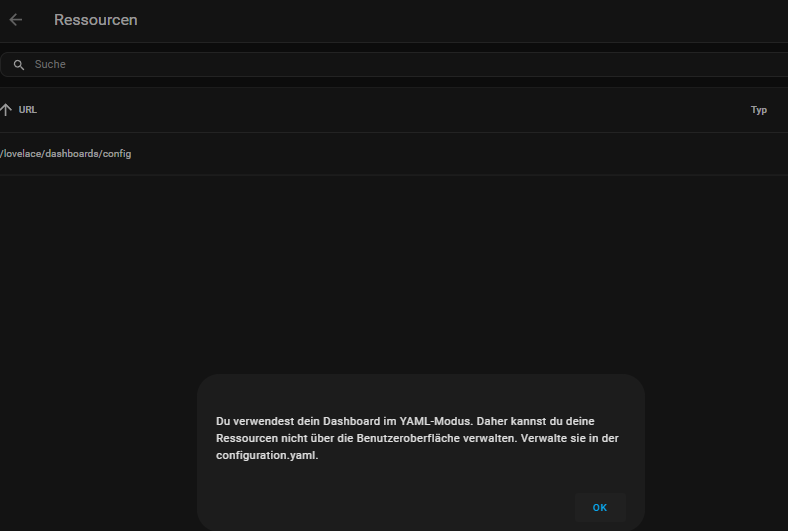Click the word Du starting the dialog message
This screenshot has height=531, width=788.
coord(223,421)
